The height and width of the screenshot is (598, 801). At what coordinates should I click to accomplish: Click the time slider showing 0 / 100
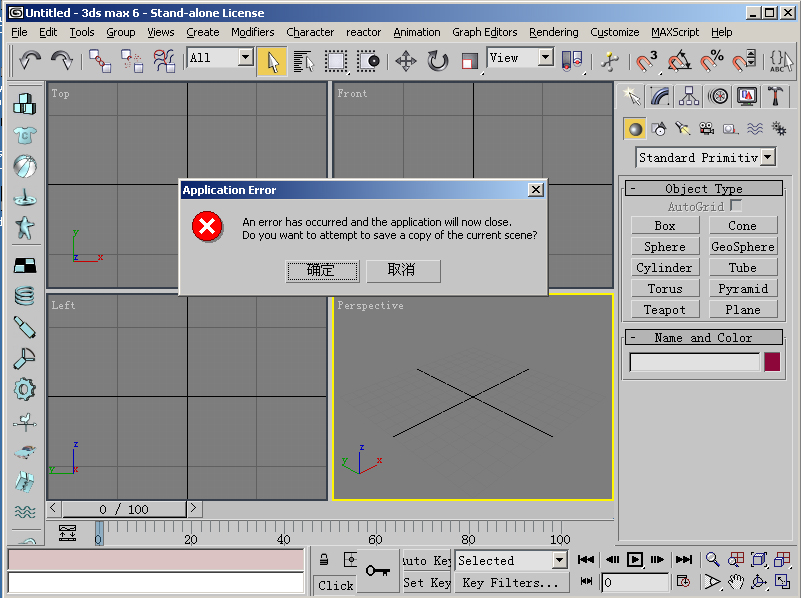[x=124, y=509]
